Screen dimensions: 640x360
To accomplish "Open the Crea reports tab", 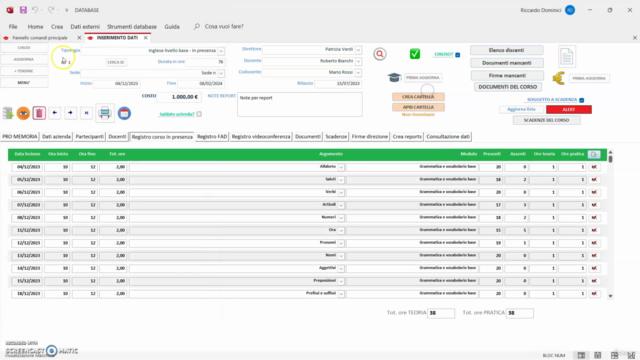I will coord(407,136).
